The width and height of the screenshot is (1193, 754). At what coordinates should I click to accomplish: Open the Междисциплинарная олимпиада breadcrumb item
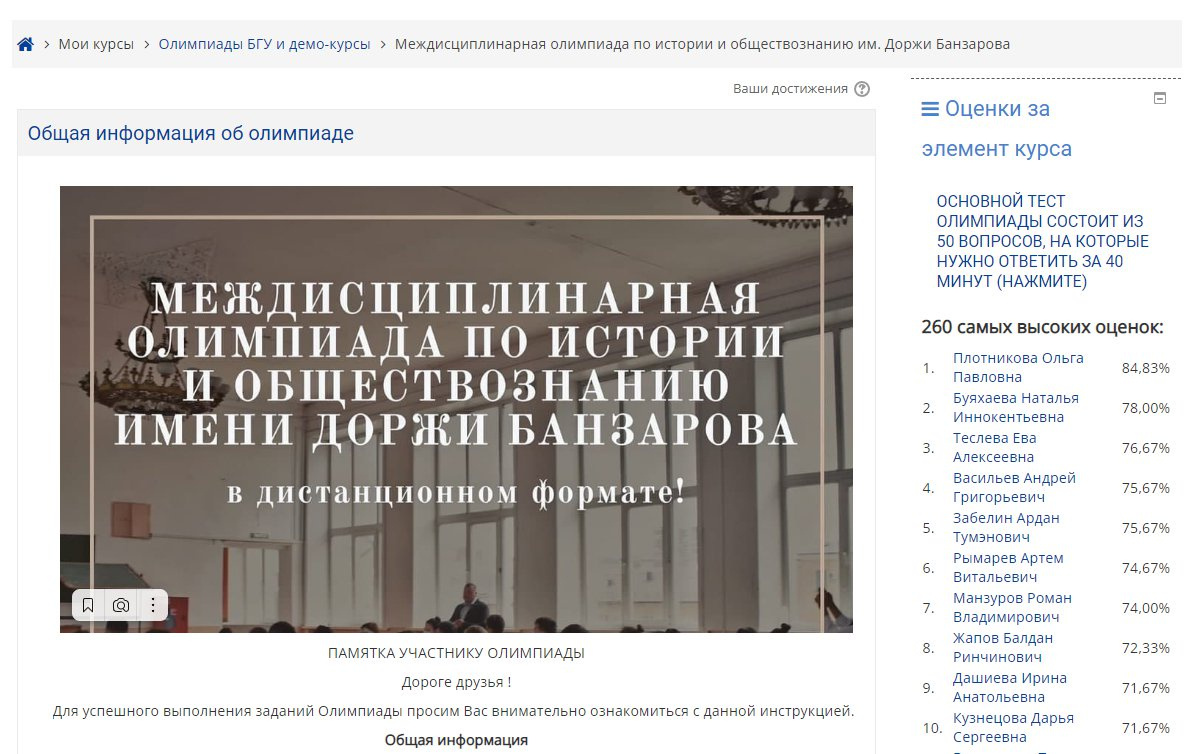pyautogui.click(x=702, y=44)
